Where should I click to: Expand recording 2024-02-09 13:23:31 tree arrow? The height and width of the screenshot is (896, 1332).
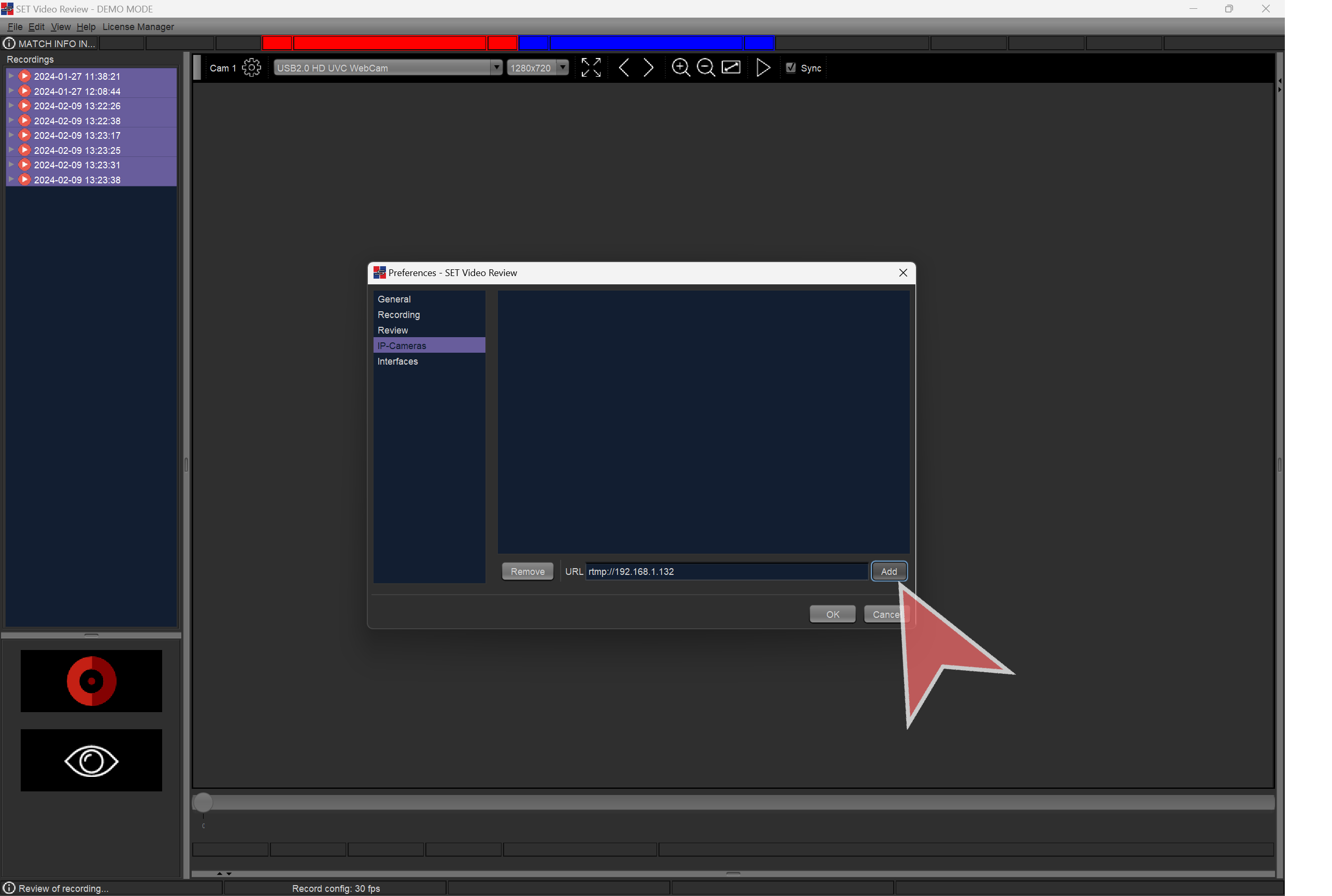[x=11, y=164]
